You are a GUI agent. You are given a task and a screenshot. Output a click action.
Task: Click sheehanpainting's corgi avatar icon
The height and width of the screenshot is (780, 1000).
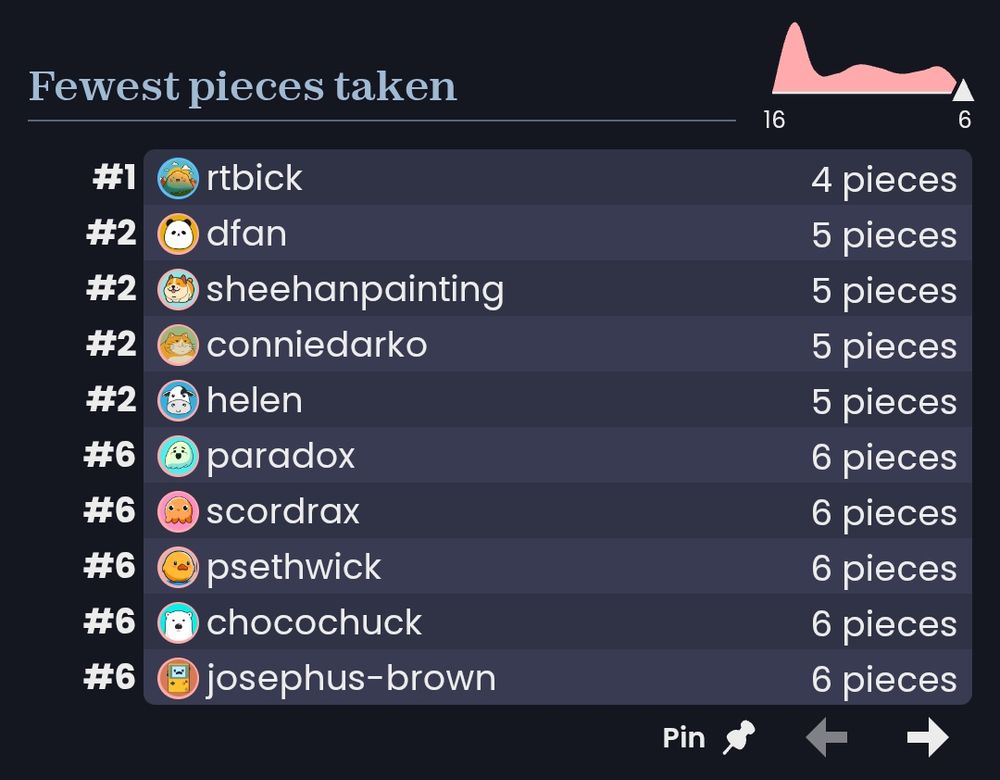178,289
